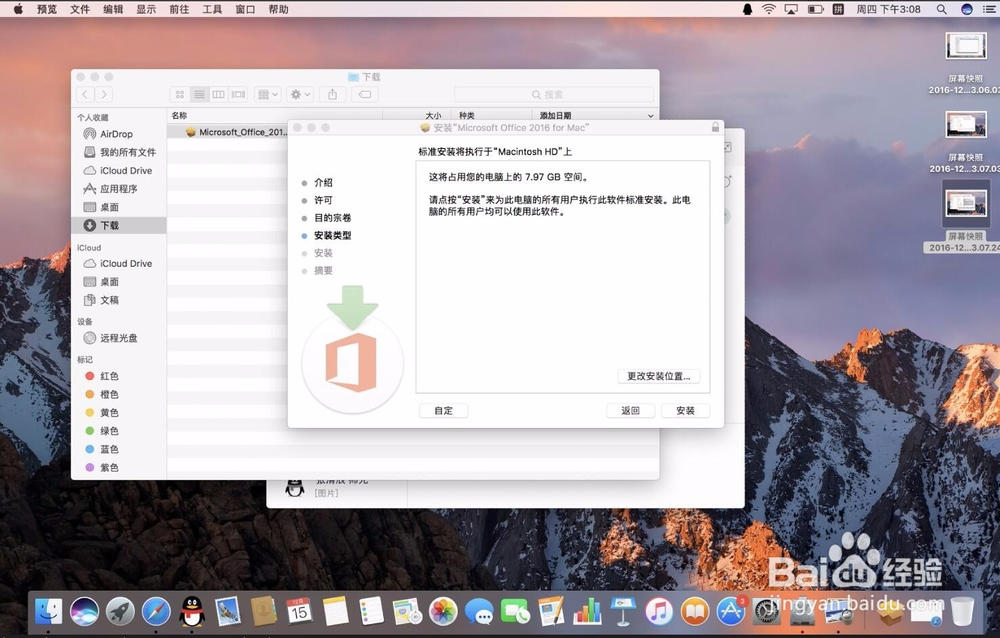Open 预览 menu in menu bar
The width and height of the screenshot is (1000, 638).
coord(47,9)
